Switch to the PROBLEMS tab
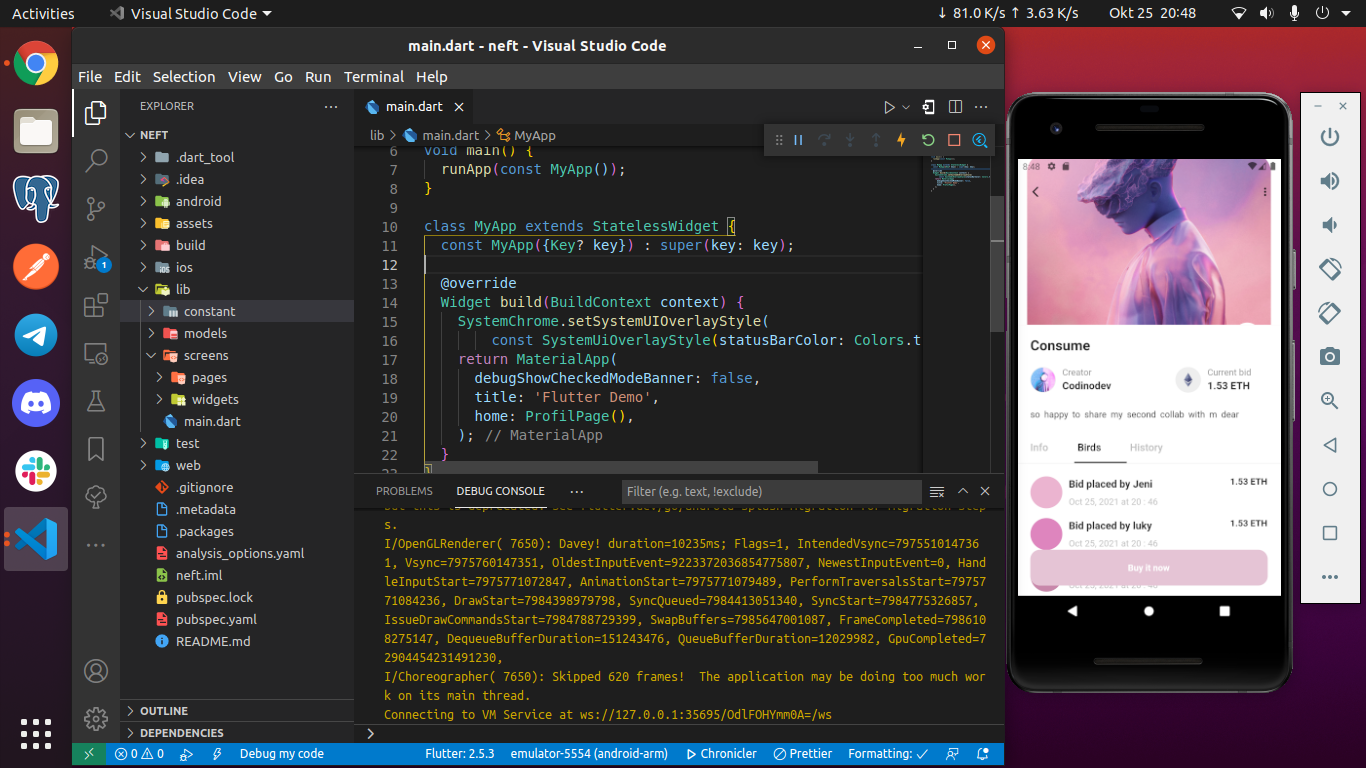Screen dimensions: 1366x768 click(404, 491)
